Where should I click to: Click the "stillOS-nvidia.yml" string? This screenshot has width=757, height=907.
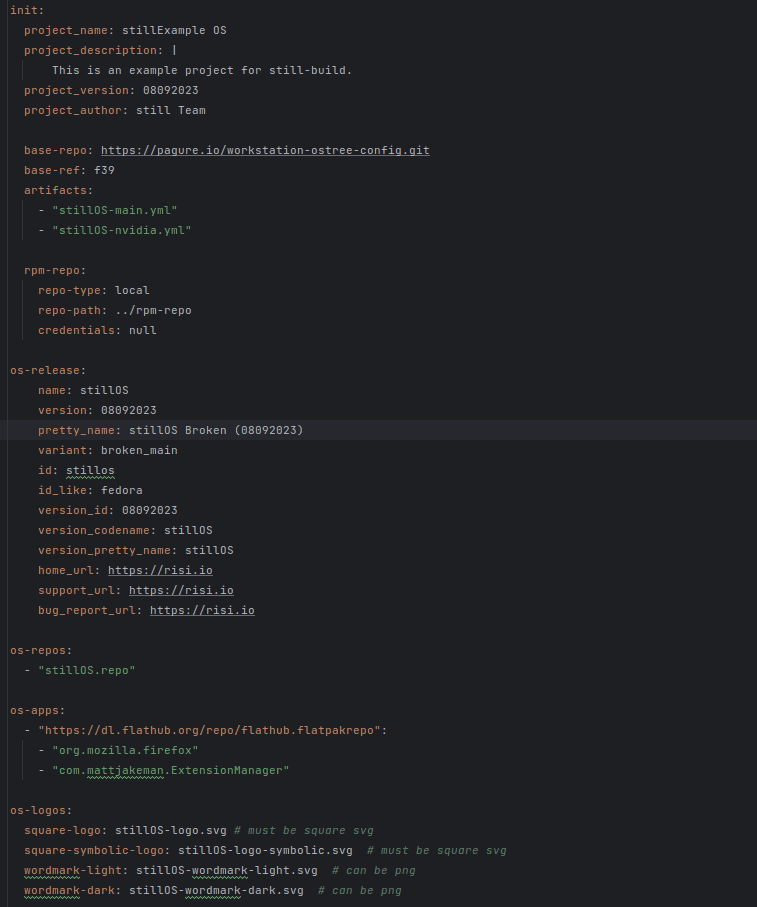pyautogui.click(x=121, y=230)
